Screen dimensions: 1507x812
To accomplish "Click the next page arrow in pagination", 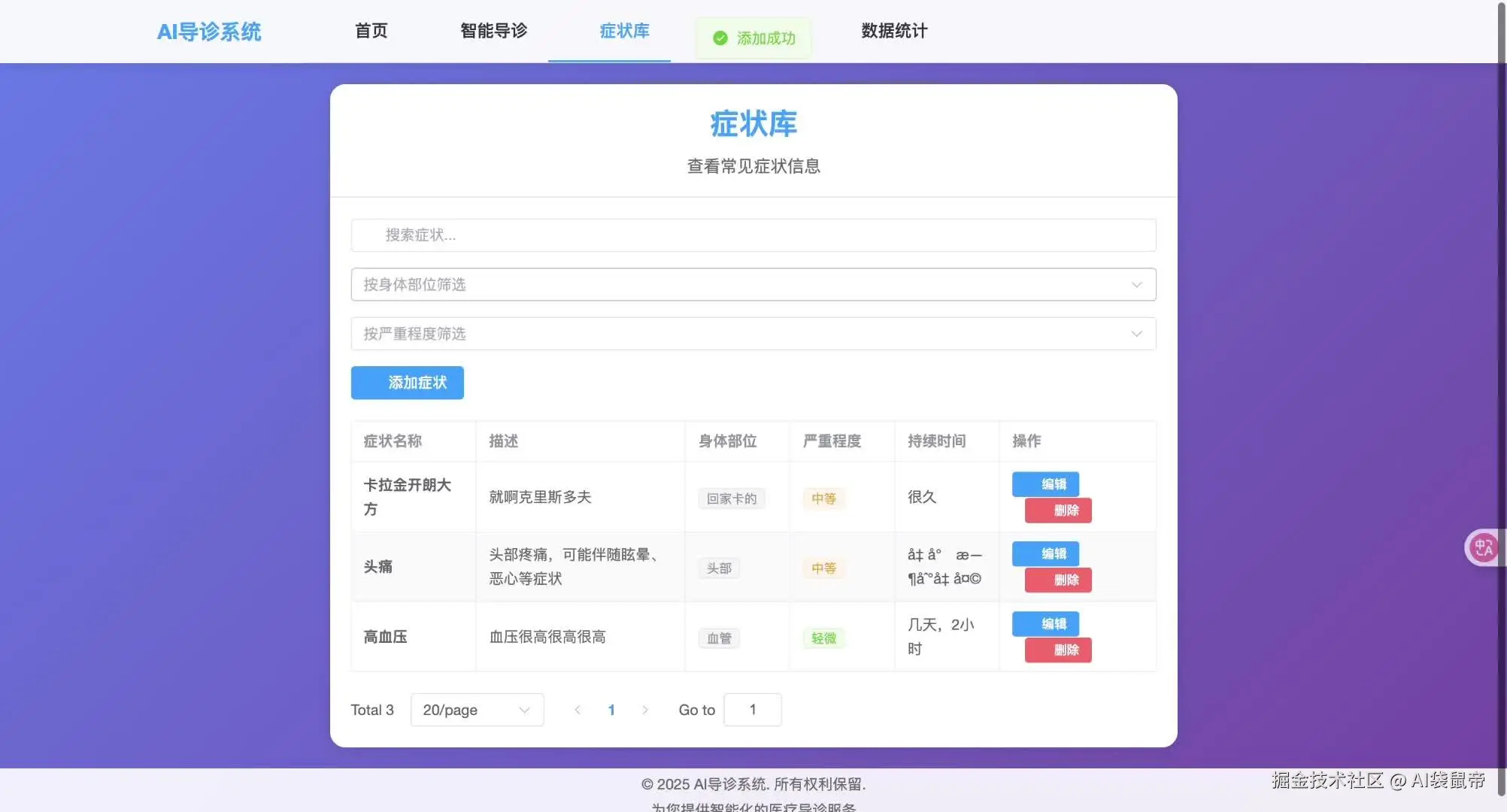I will tap(645, 710).
